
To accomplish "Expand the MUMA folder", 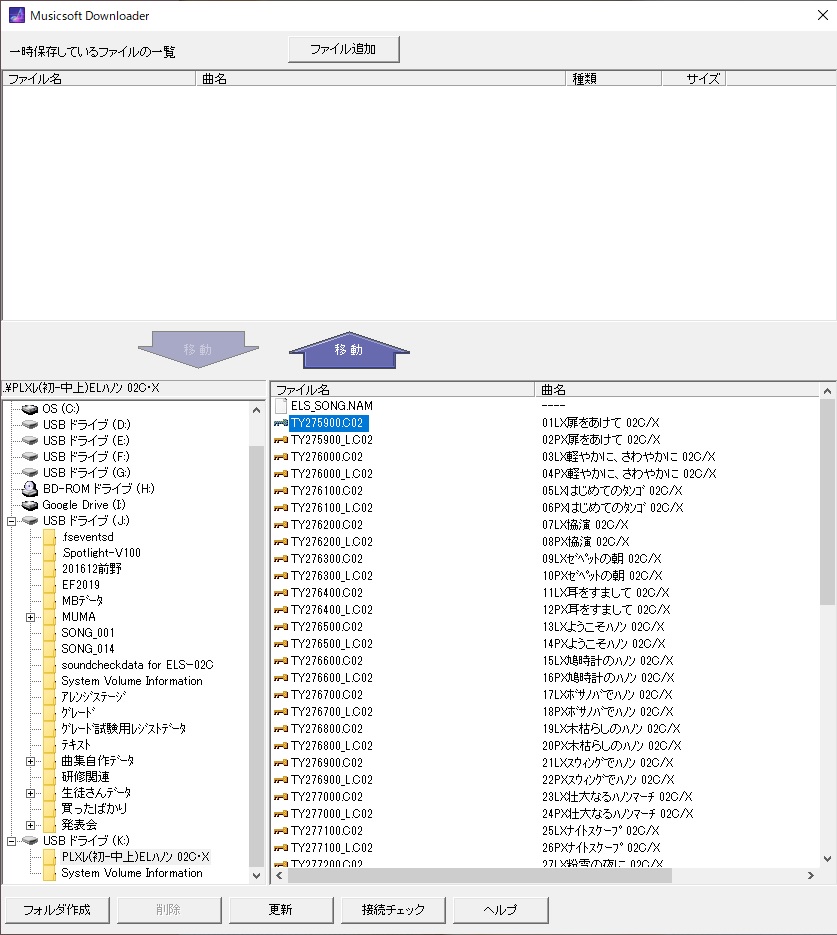I will coord(30,617).
